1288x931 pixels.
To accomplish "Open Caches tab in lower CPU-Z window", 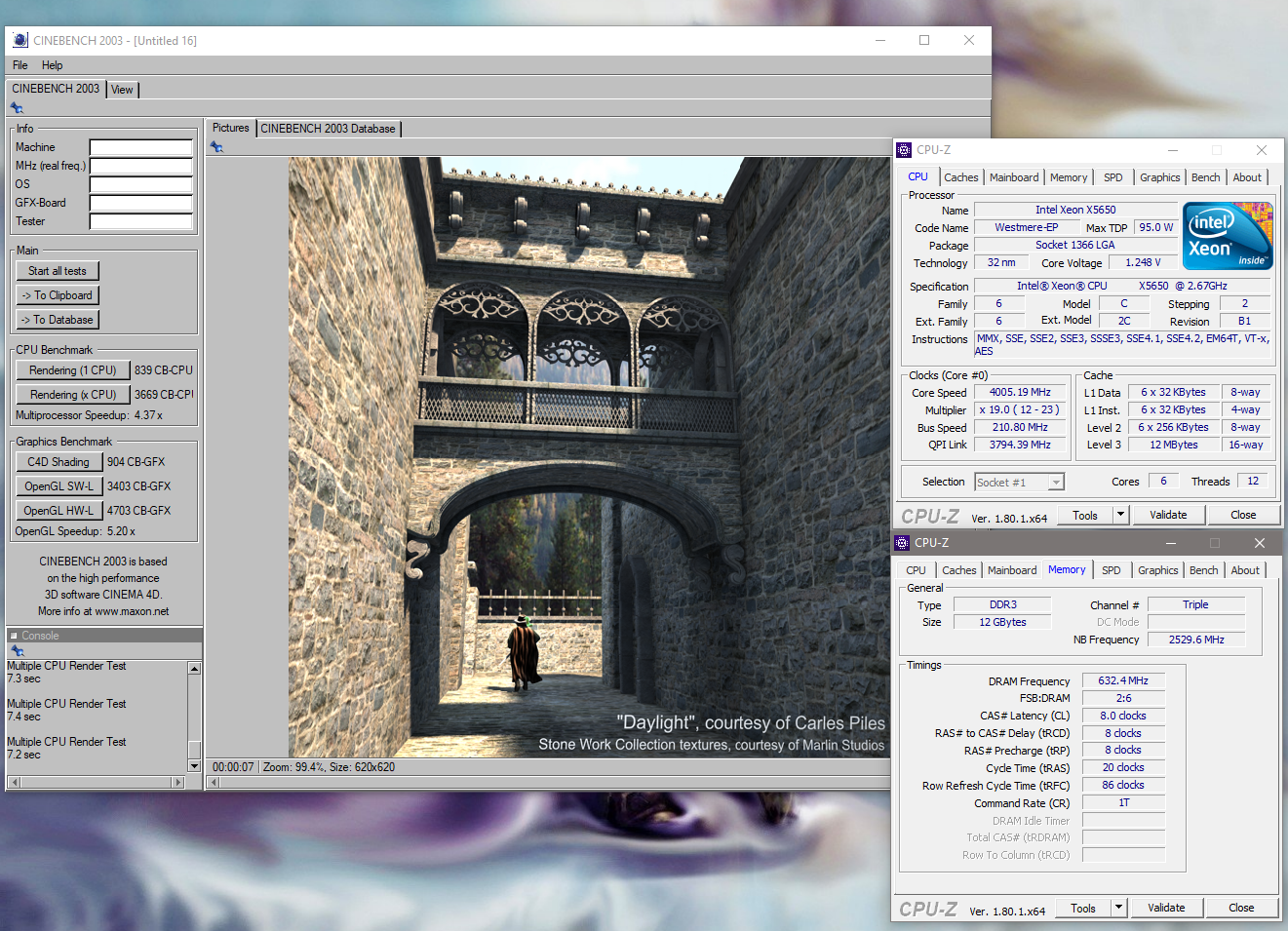I will (x=958, y=570).
